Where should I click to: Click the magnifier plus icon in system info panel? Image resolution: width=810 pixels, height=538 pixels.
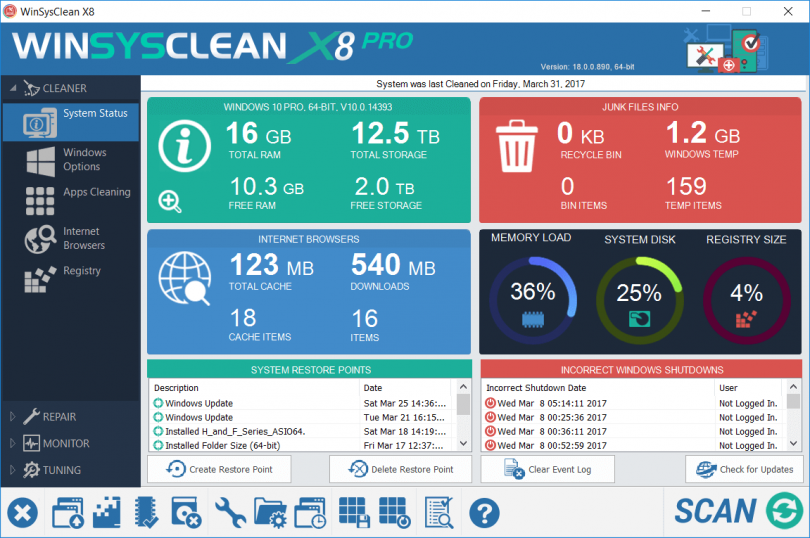(x=169, y=202)
